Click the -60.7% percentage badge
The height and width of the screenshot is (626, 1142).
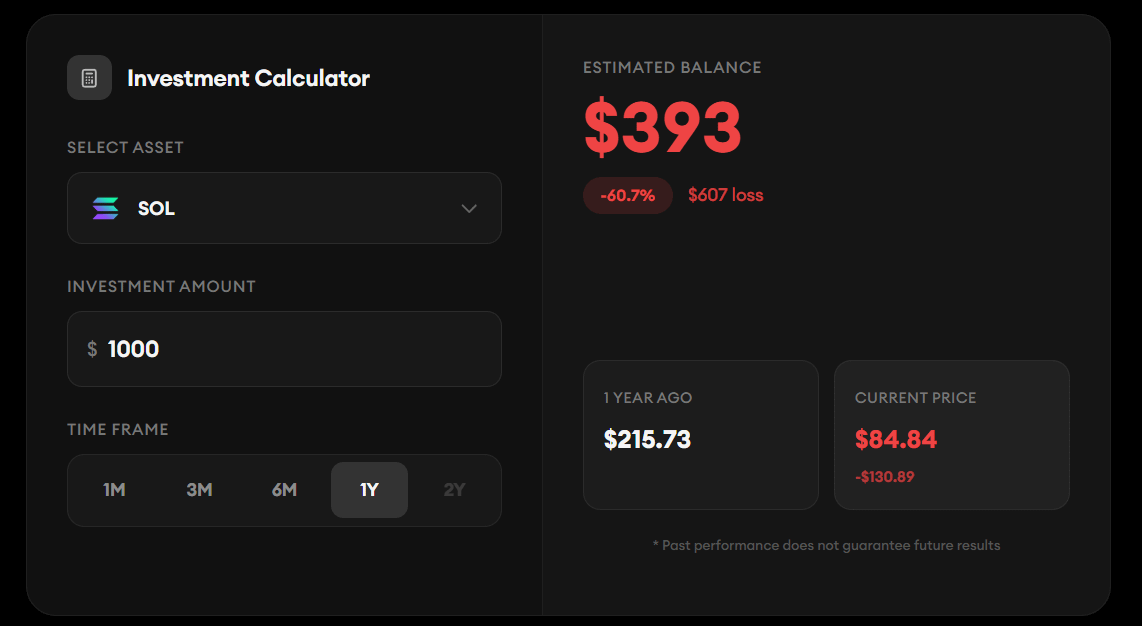[627, 195]
